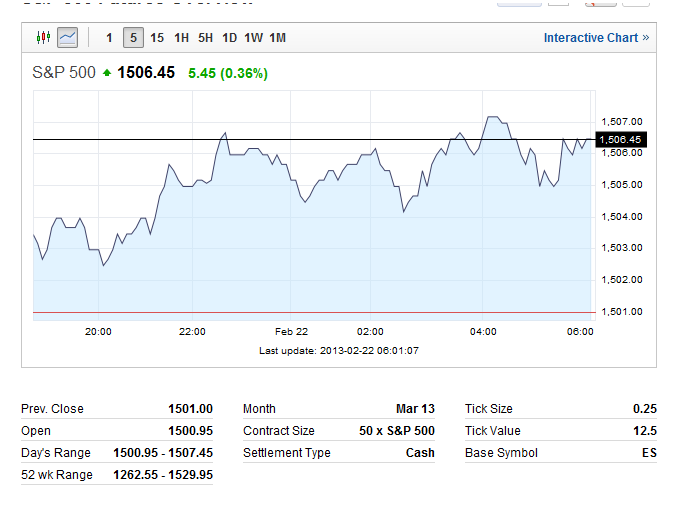Screen dimensions: 677x521
Task: Pick the 1M timeframe option
Action: point(277,38)
